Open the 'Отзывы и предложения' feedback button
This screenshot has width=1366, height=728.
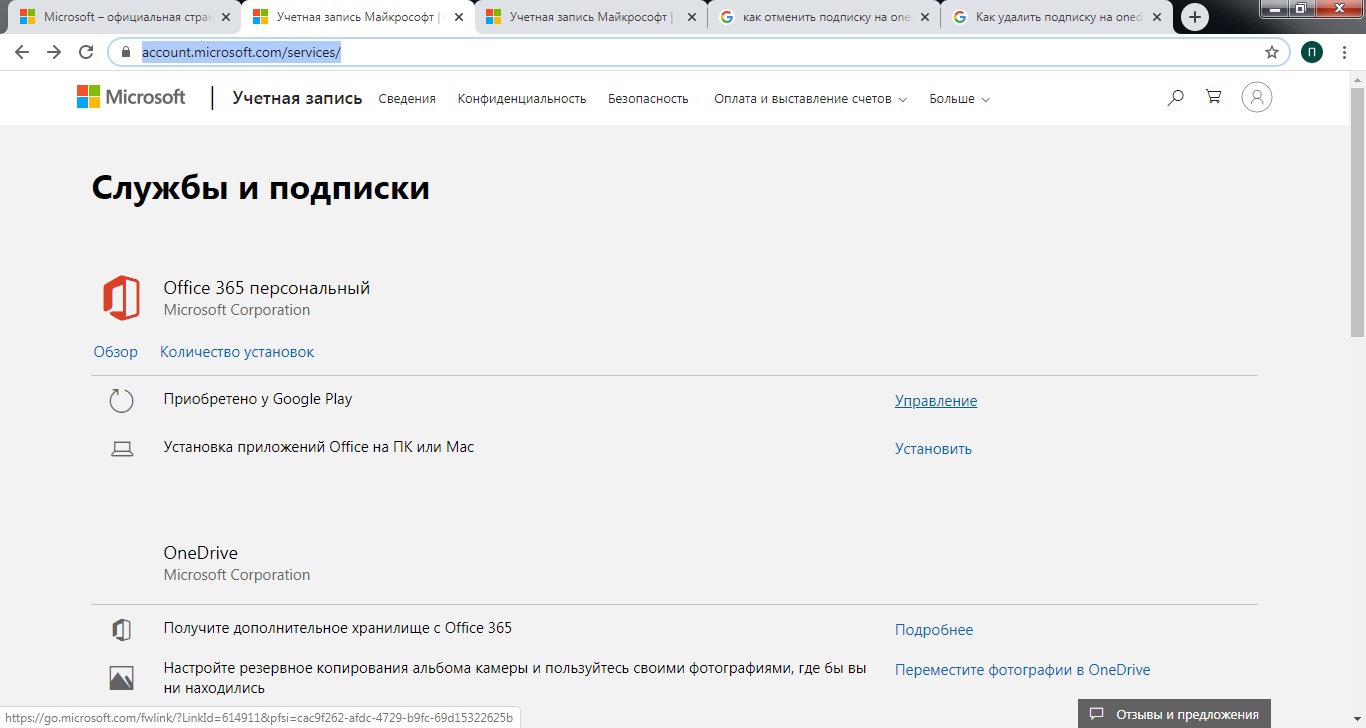click(1174, 714)
